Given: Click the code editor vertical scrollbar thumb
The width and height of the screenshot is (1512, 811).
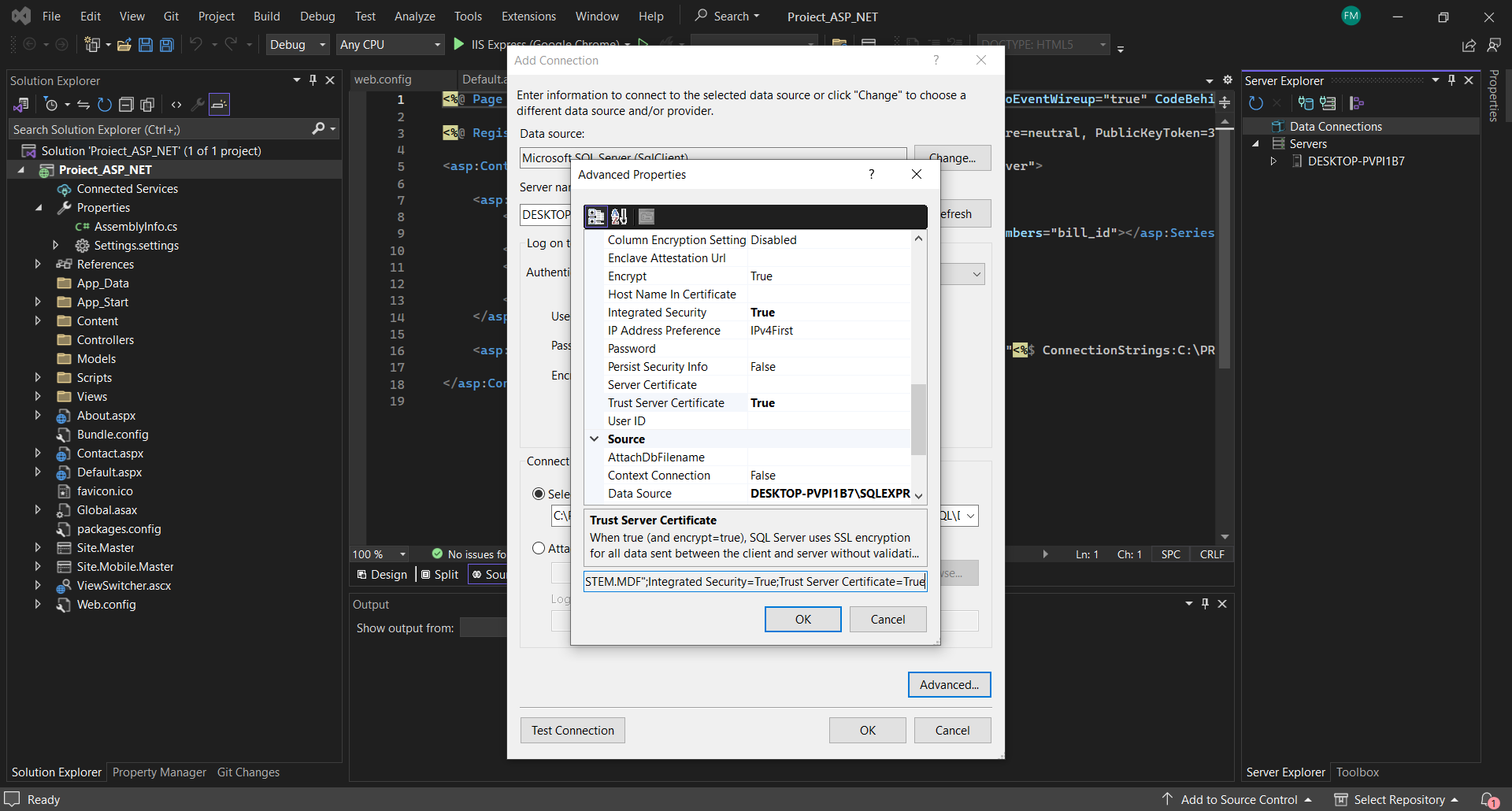Looking at the screenshot, I should coord(1225,248).
